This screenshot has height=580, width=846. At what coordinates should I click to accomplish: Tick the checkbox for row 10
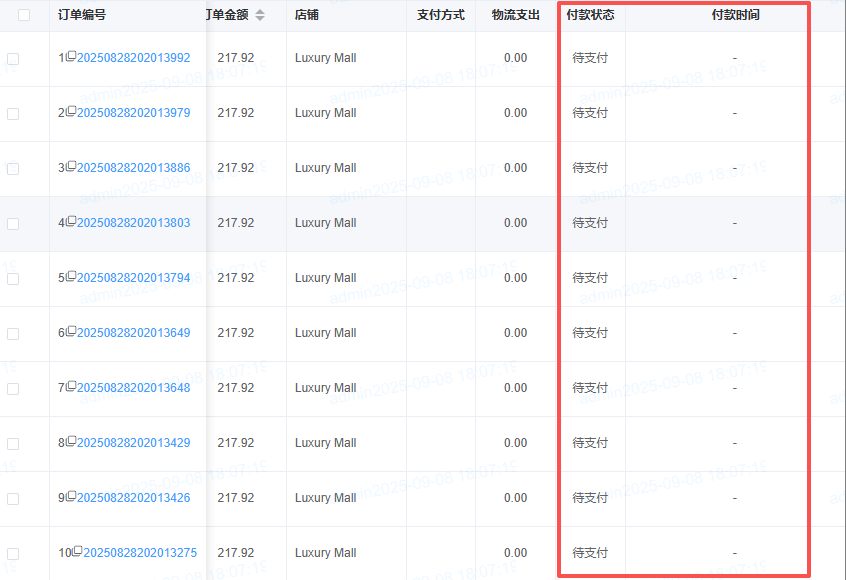(x=13, y=554)
